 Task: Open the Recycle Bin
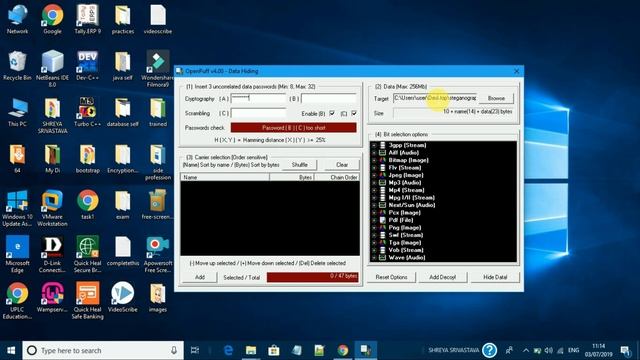point(17,65)
